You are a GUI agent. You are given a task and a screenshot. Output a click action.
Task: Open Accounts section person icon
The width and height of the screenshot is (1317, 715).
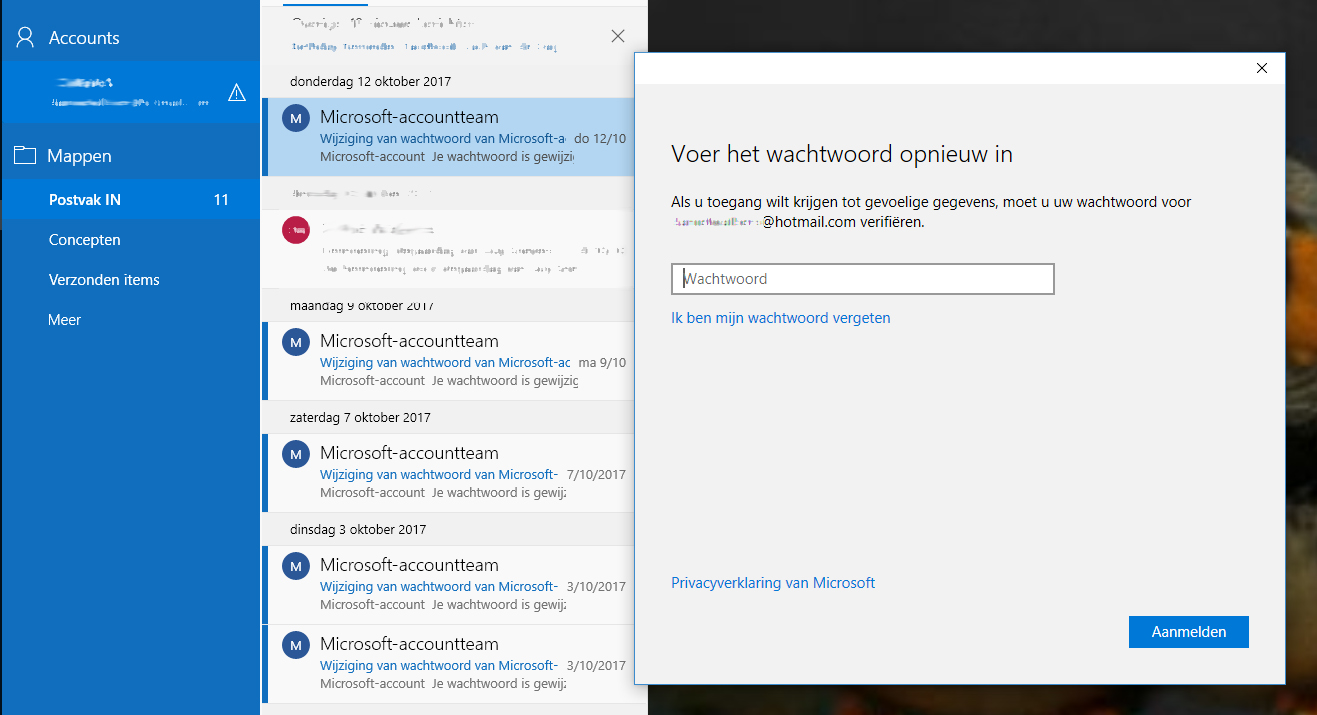pyautogui.click(x=25, y=38)
